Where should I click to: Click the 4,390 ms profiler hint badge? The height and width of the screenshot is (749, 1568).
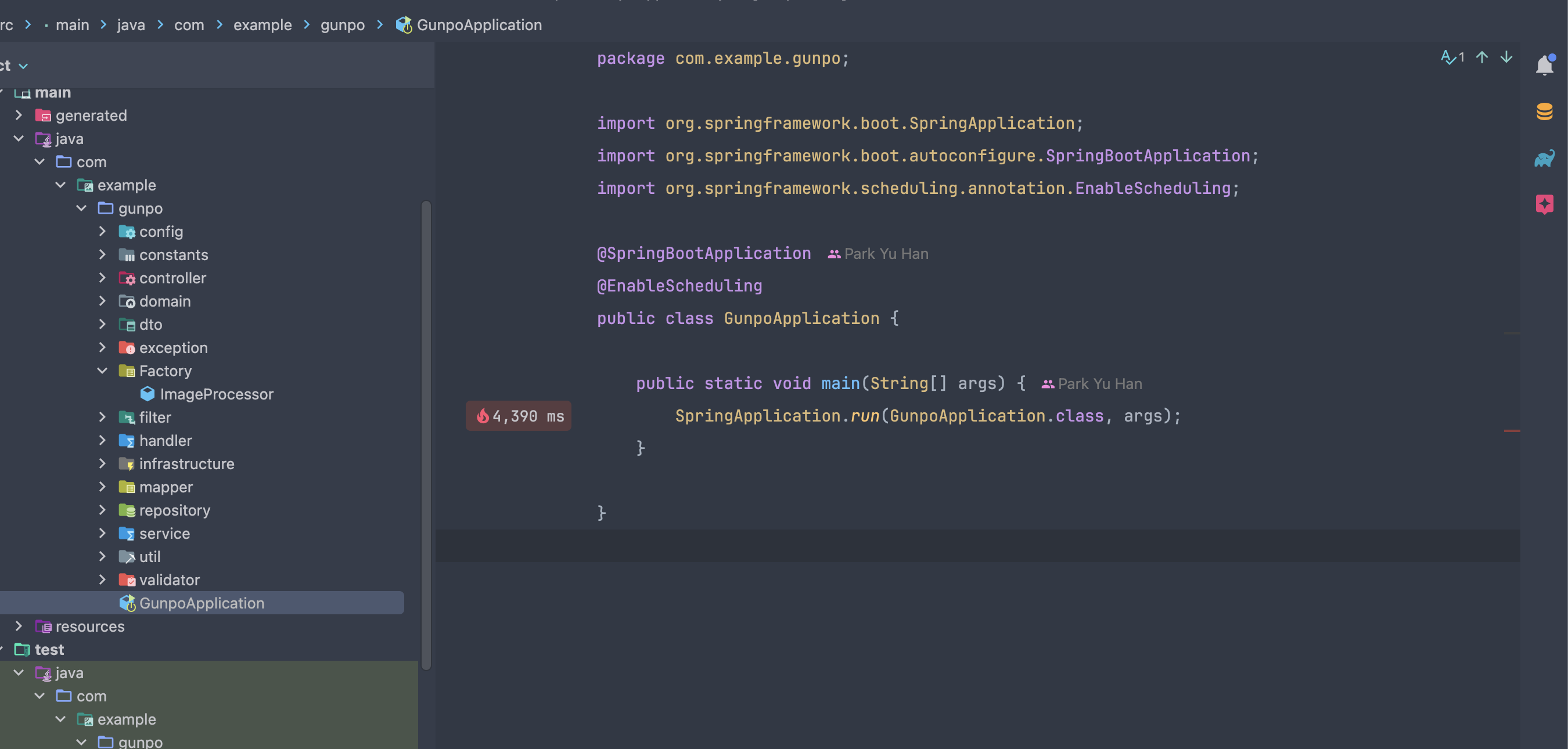[519, 416]
